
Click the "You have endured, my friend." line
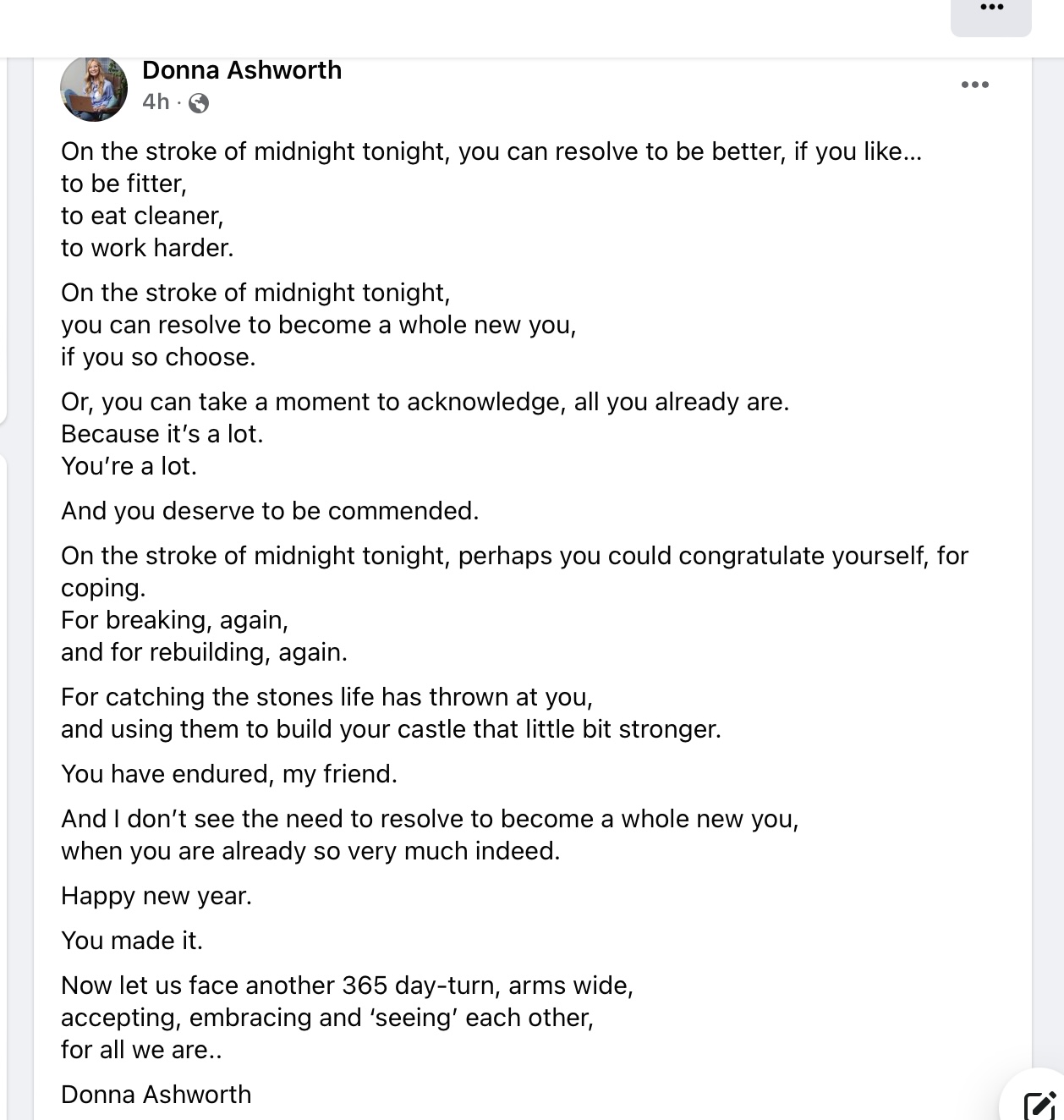pyautogui.click(x=229, y=774)
